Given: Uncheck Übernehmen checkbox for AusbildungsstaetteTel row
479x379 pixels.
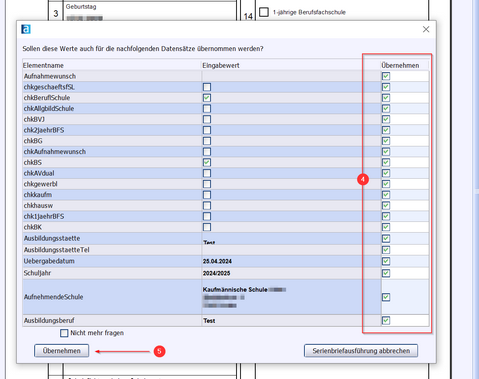Looking at the screenshot, I should click(x=386, y=250).
